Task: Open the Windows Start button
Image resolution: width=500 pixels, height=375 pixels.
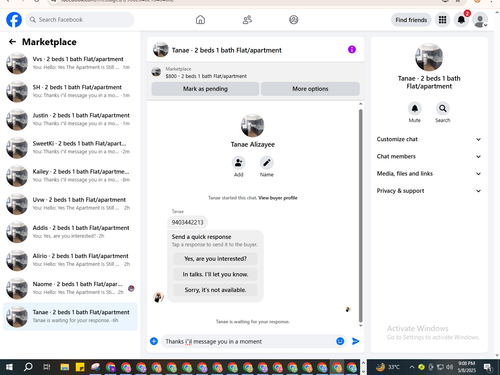Action: pos(9,367)
